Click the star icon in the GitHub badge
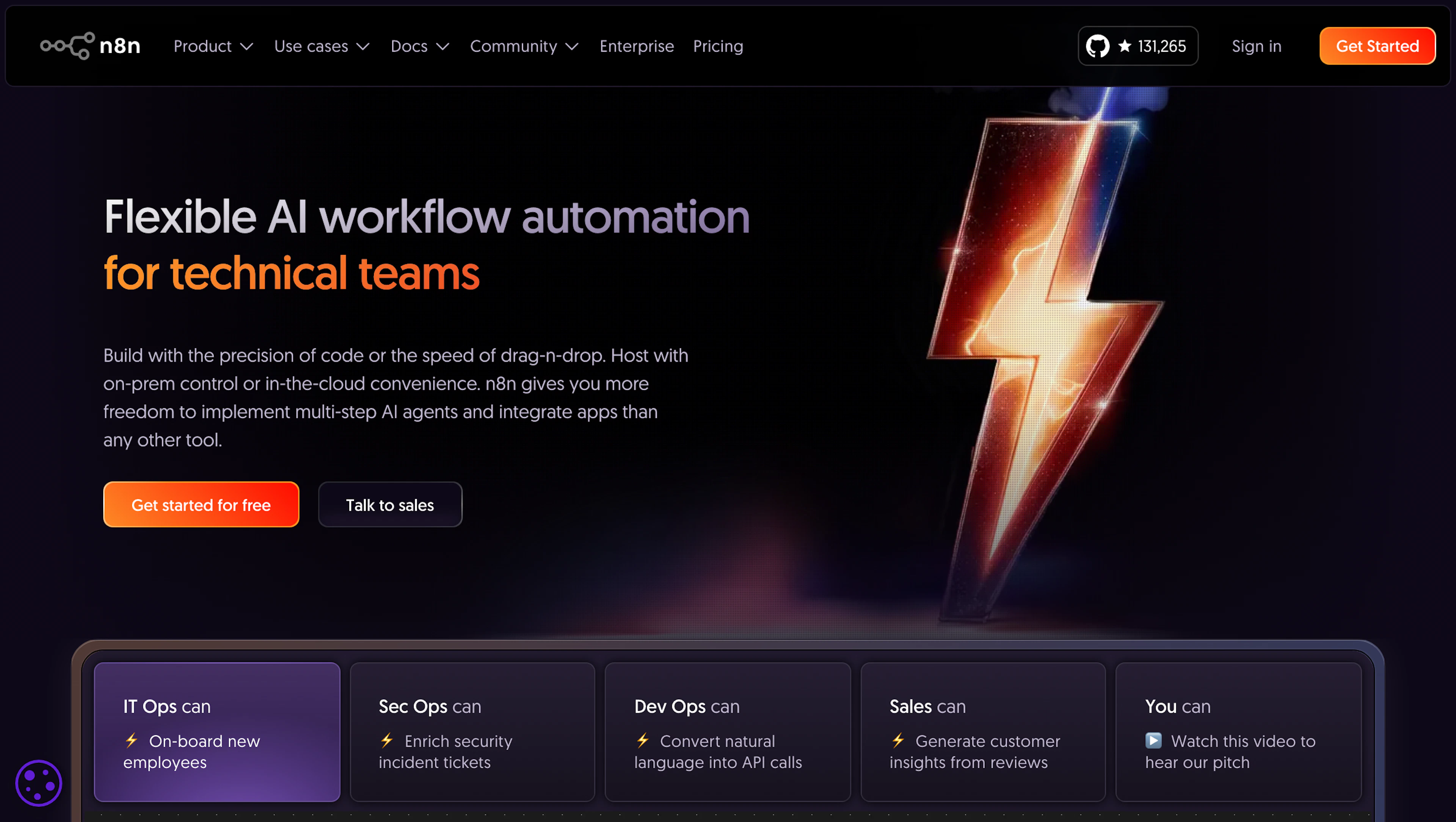Screen dimensions: 1456x822 1125,46
